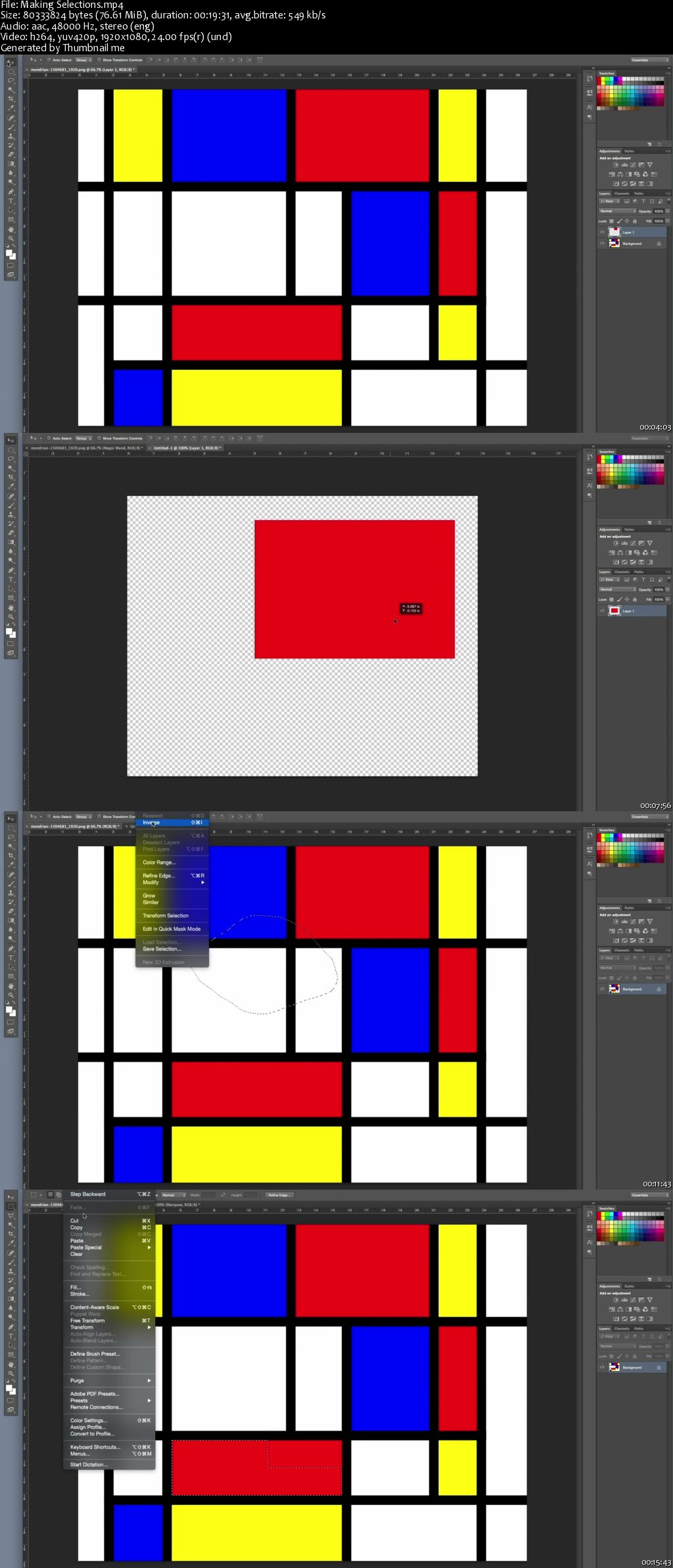
Task: Add Channel Mixer adjustment in the 00:04:03 frame
Action: 645,174
